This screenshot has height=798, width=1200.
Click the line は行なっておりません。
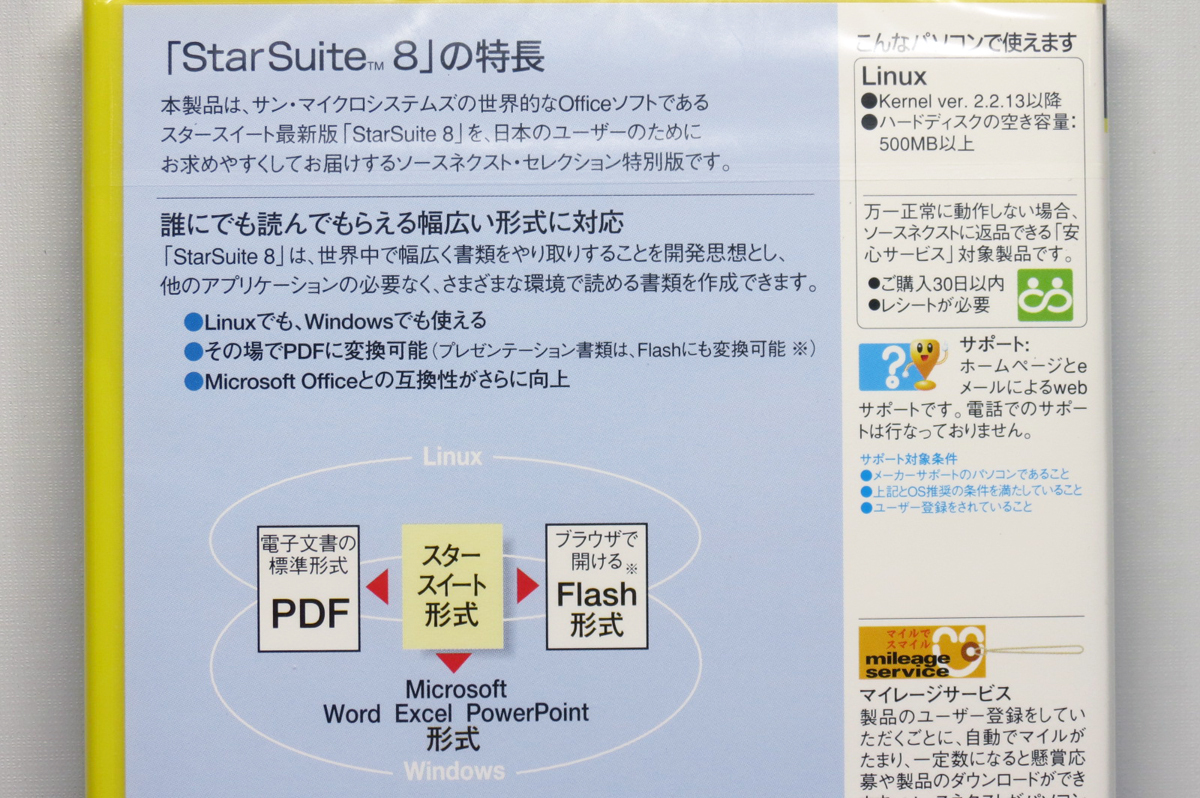coord(946,432)
